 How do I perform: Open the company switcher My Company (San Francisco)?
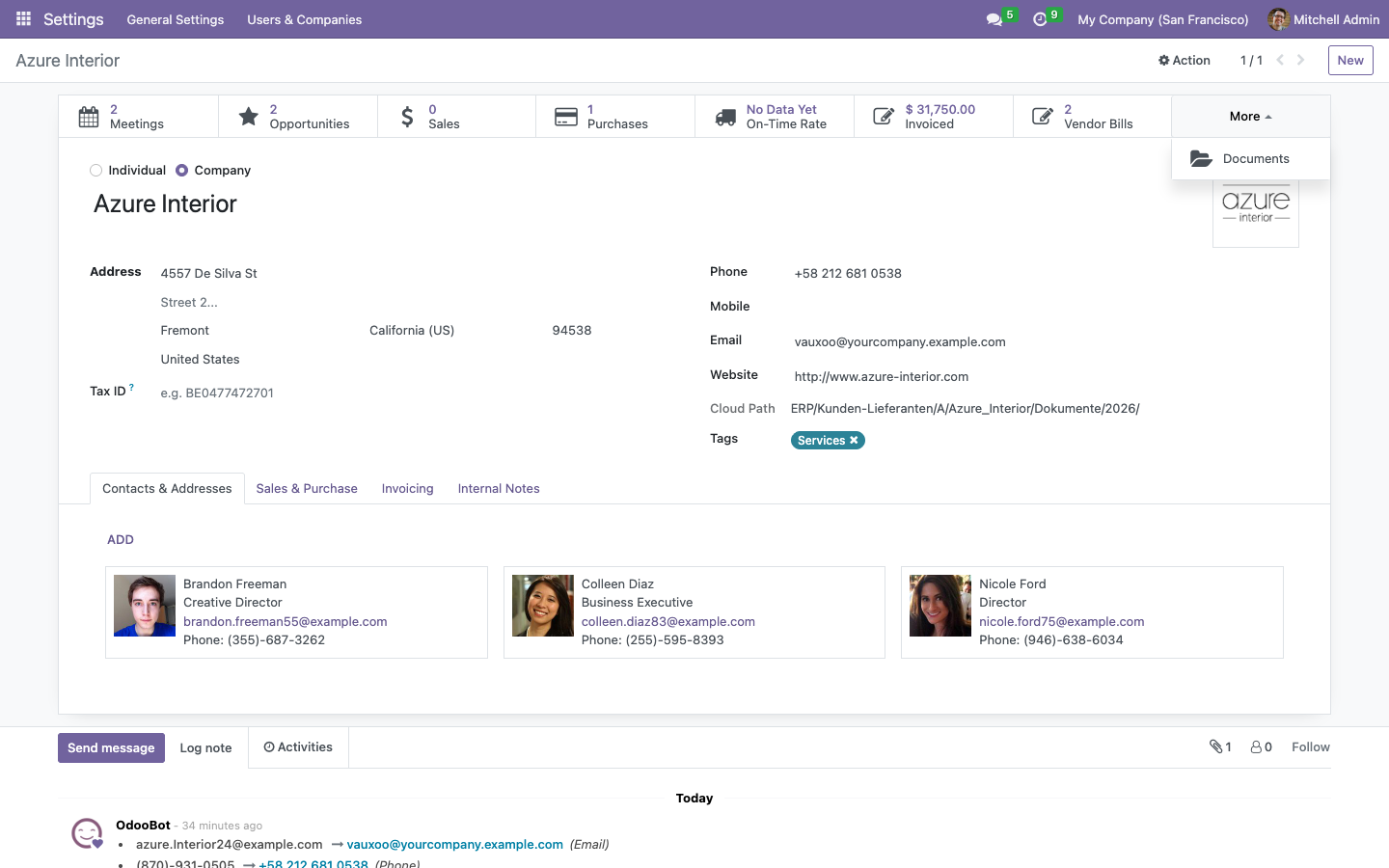[x=1163, y=19]
